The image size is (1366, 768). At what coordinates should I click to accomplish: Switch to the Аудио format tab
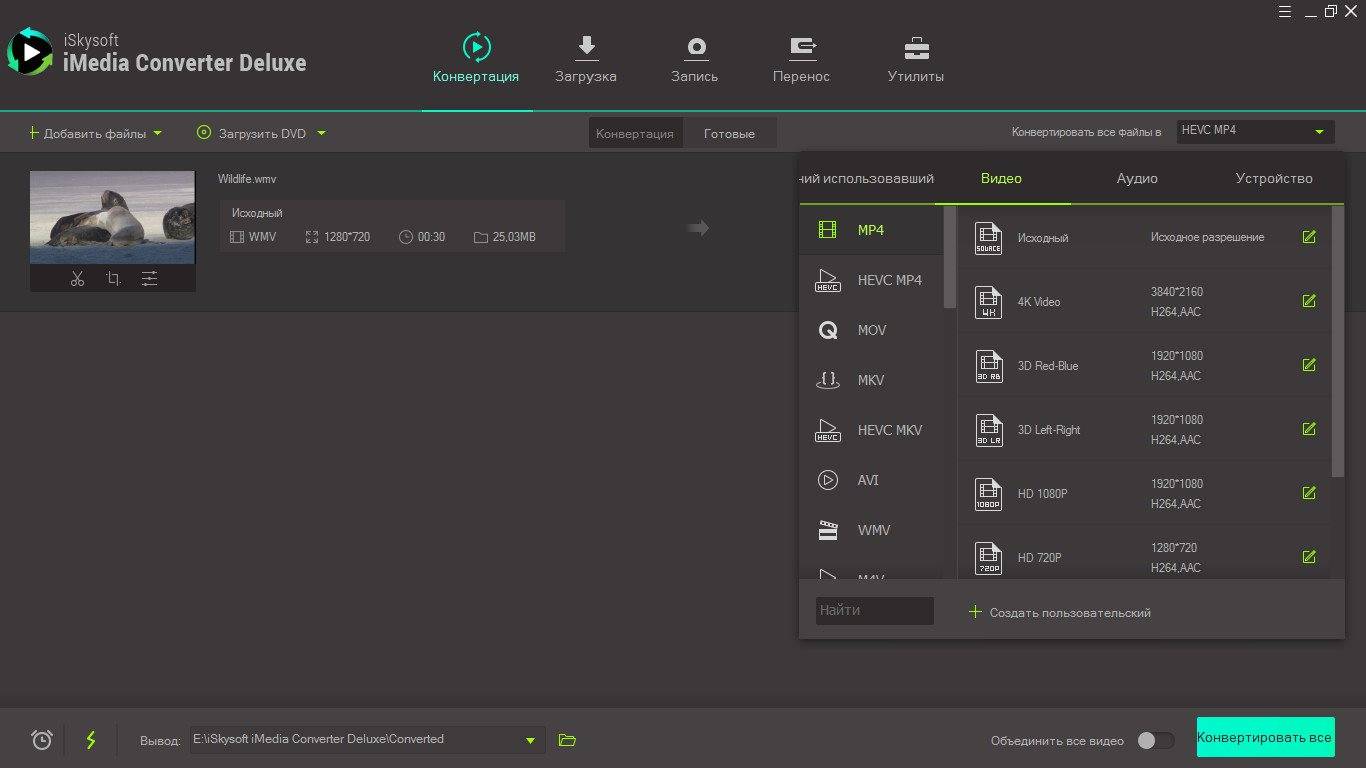coord(1137,178)
